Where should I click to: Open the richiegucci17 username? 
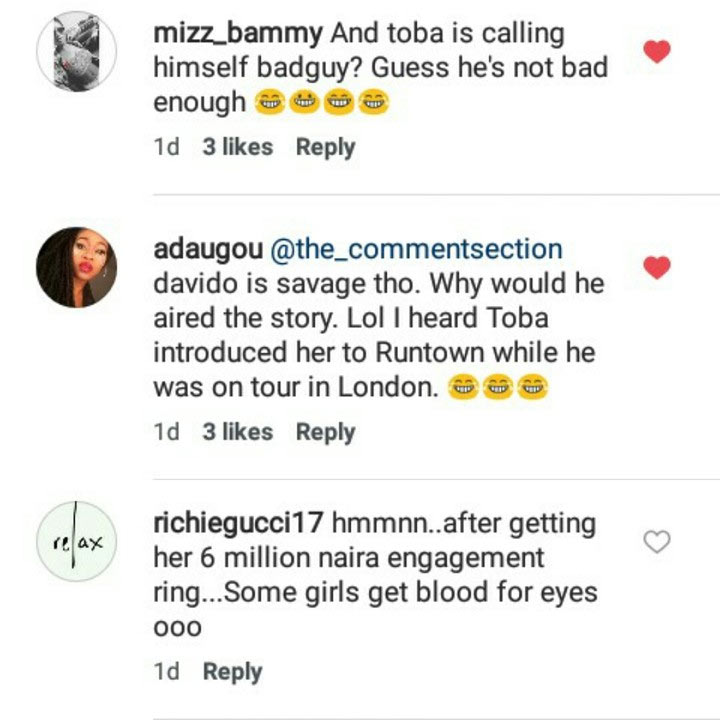(x=238, y=523)
